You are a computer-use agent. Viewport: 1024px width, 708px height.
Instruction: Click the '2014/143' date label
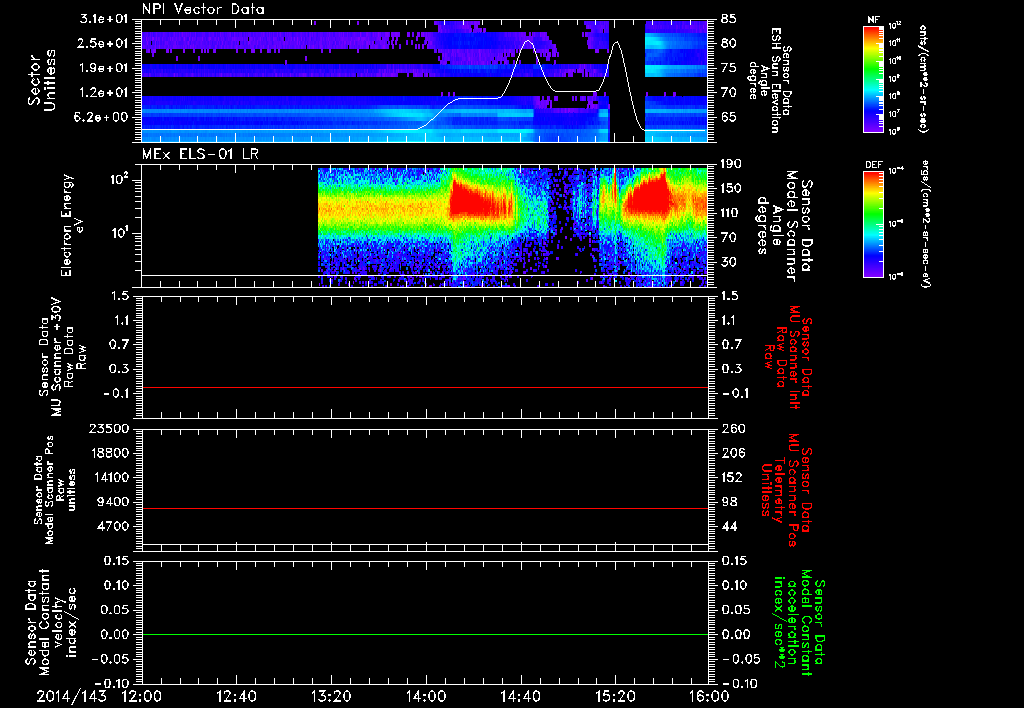(71, 696)
